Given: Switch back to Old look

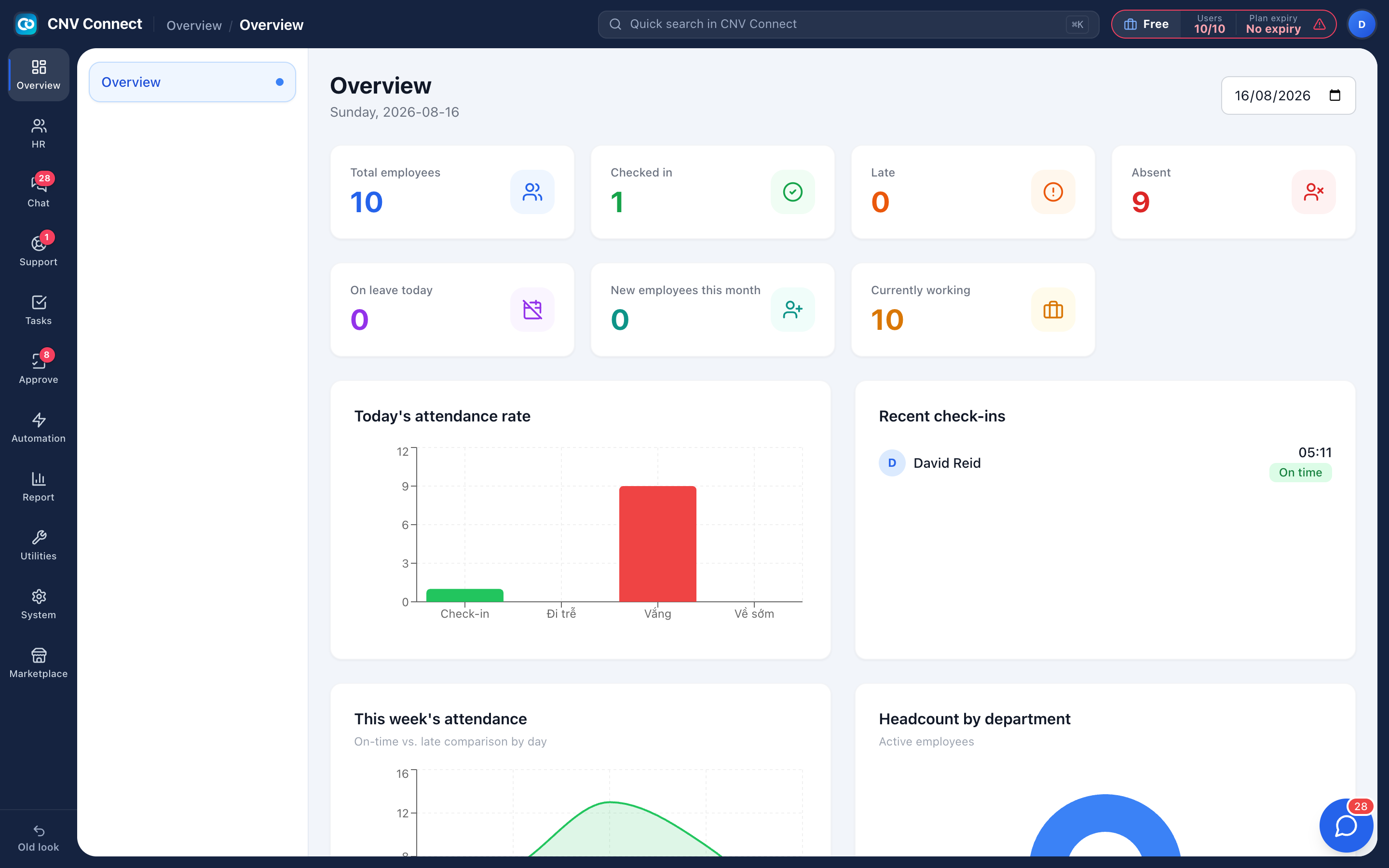Looking at the screenshot, I should point(39,839).
